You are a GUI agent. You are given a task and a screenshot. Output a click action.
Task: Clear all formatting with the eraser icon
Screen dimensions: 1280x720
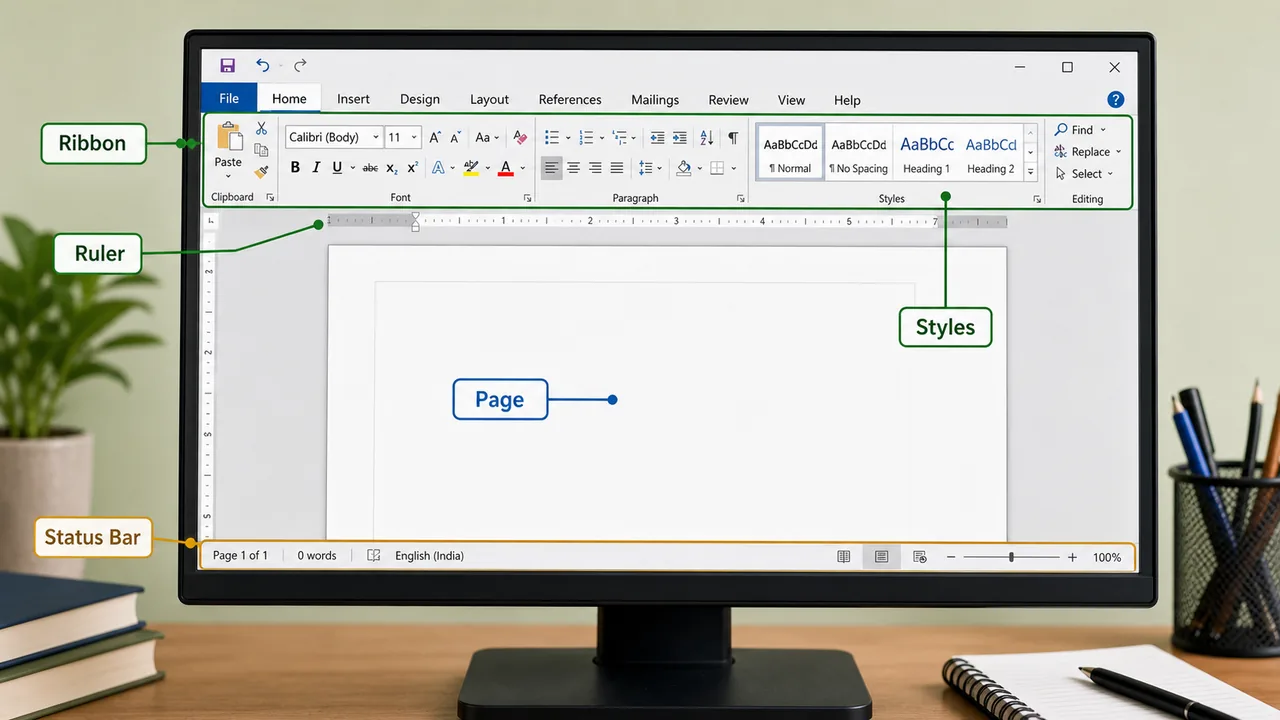point(520,138)
